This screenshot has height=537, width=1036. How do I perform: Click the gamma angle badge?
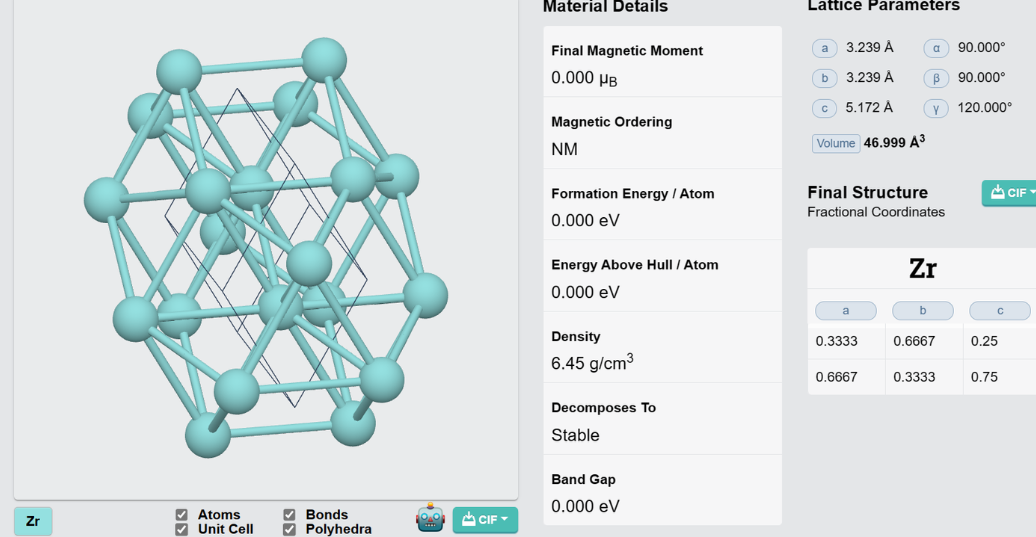(x=936, y=108)
